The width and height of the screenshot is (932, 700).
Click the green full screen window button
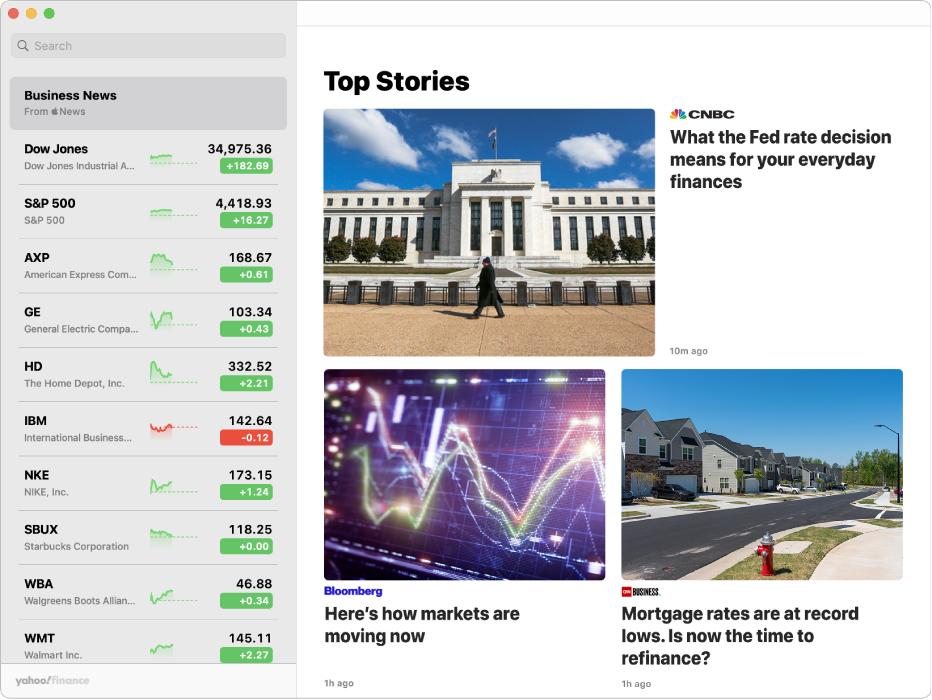pyautogui.click(x=49, y=13)
